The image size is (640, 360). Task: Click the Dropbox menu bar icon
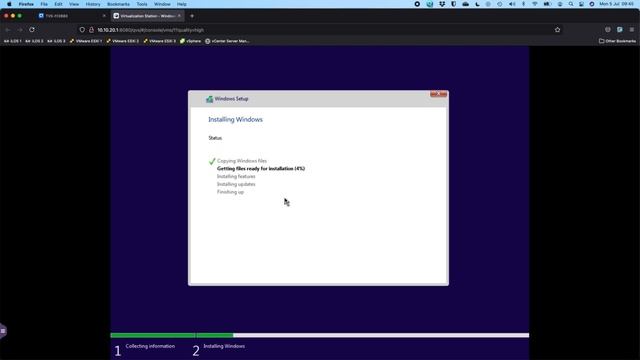tap(442, 4)
